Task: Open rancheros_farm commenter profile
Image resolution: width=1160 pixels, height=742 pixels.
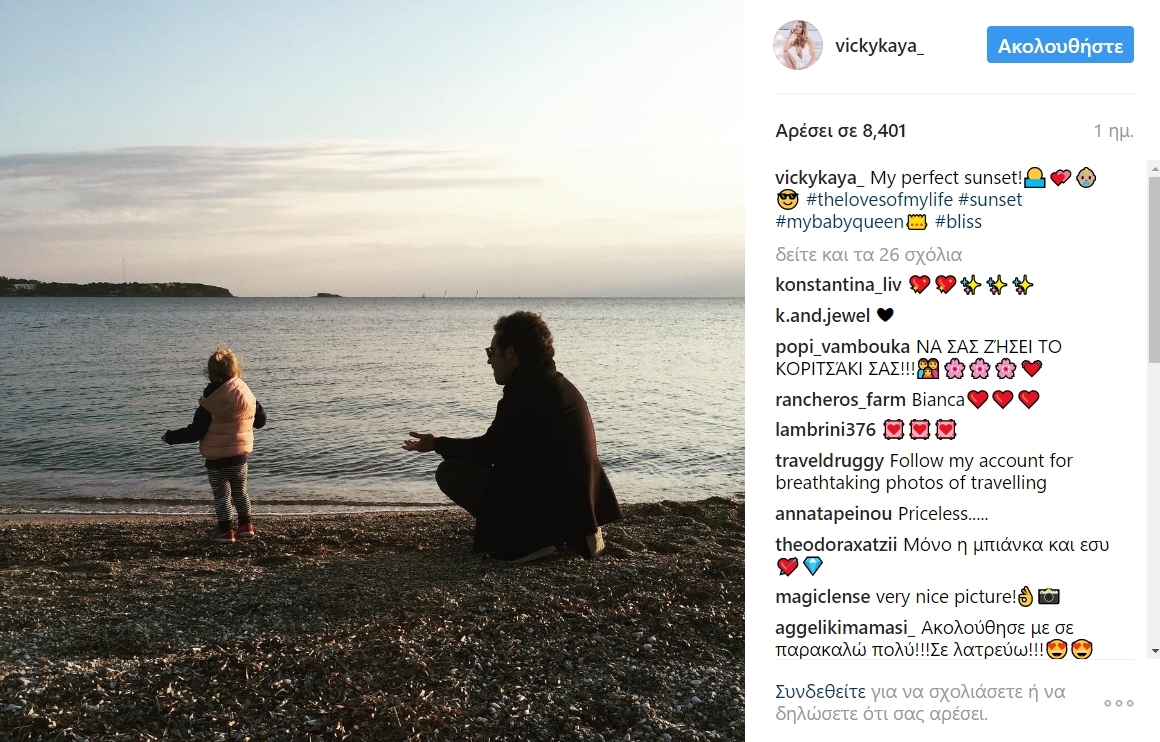Action: pos(840,399)
